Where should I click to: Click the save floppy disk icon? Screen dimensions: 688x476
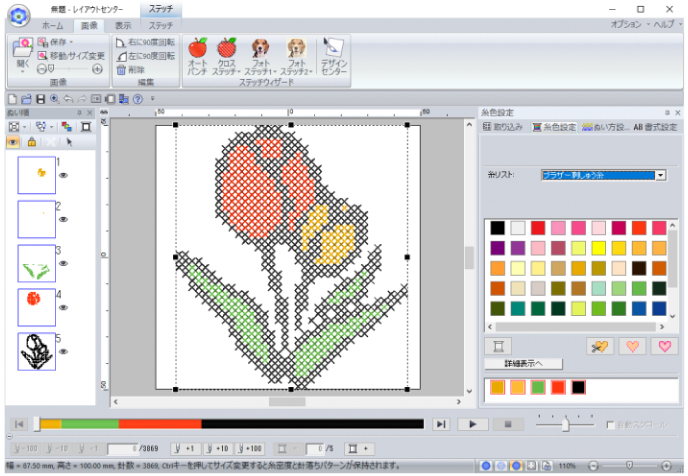coord(40,99)
